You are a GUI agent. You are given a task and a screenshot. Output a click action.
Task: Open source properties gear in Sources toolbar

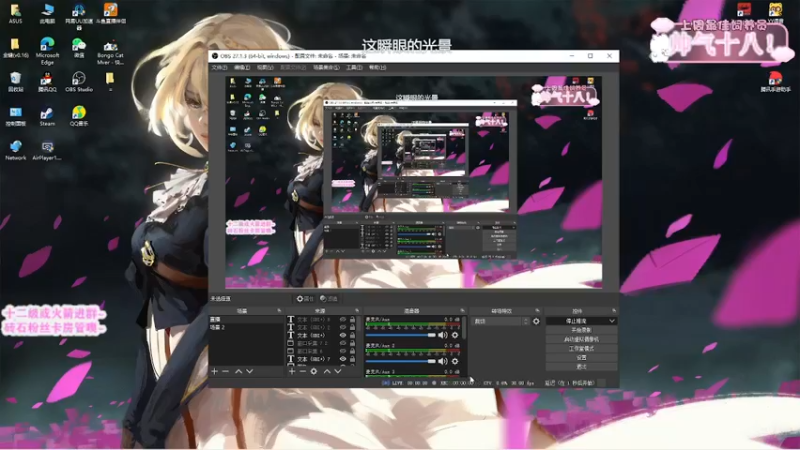pos(314,371)
